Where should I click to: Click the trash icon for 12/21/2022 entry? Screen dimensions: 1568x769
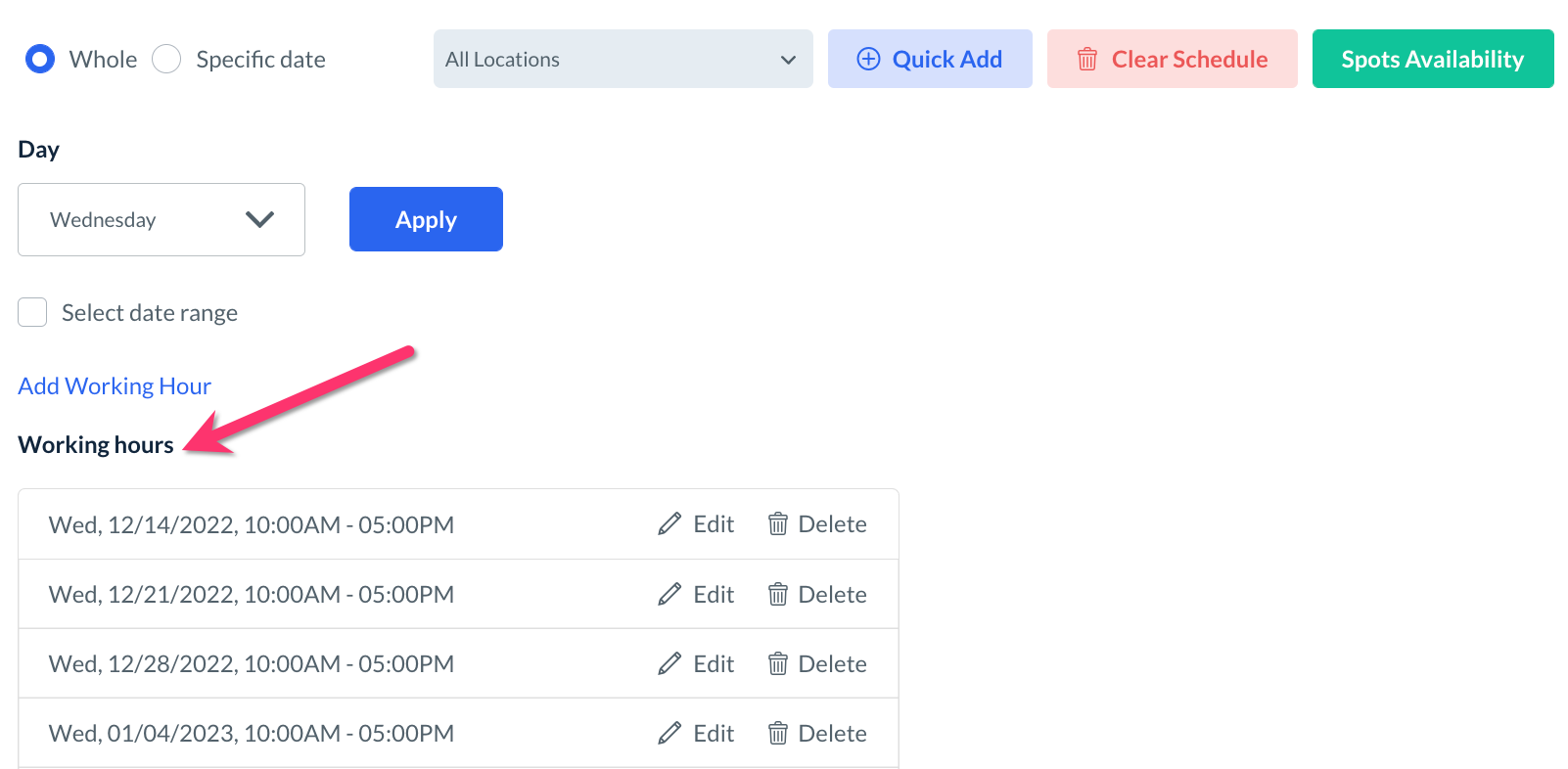click(778, 594)
